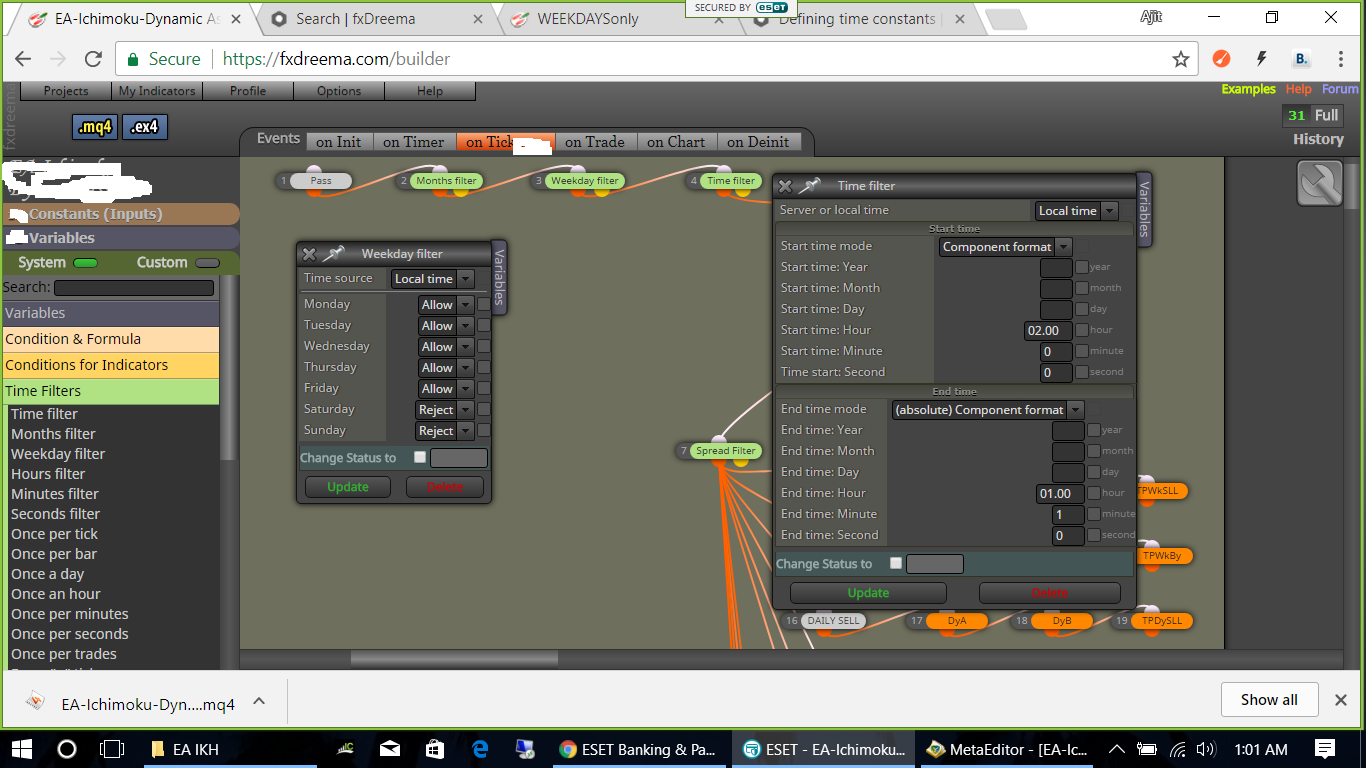Open the wrench settings tool icon
The height and width of the screenshot is (768, 1366).
coord(1319,183)
